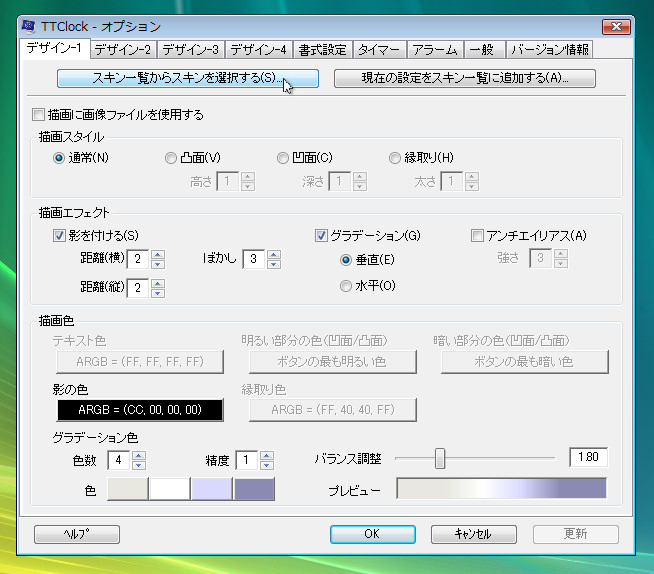Click the 精度 input field
Image resolution: width=654 pixels, height=574 pixels.
click(x=247, y=460)
